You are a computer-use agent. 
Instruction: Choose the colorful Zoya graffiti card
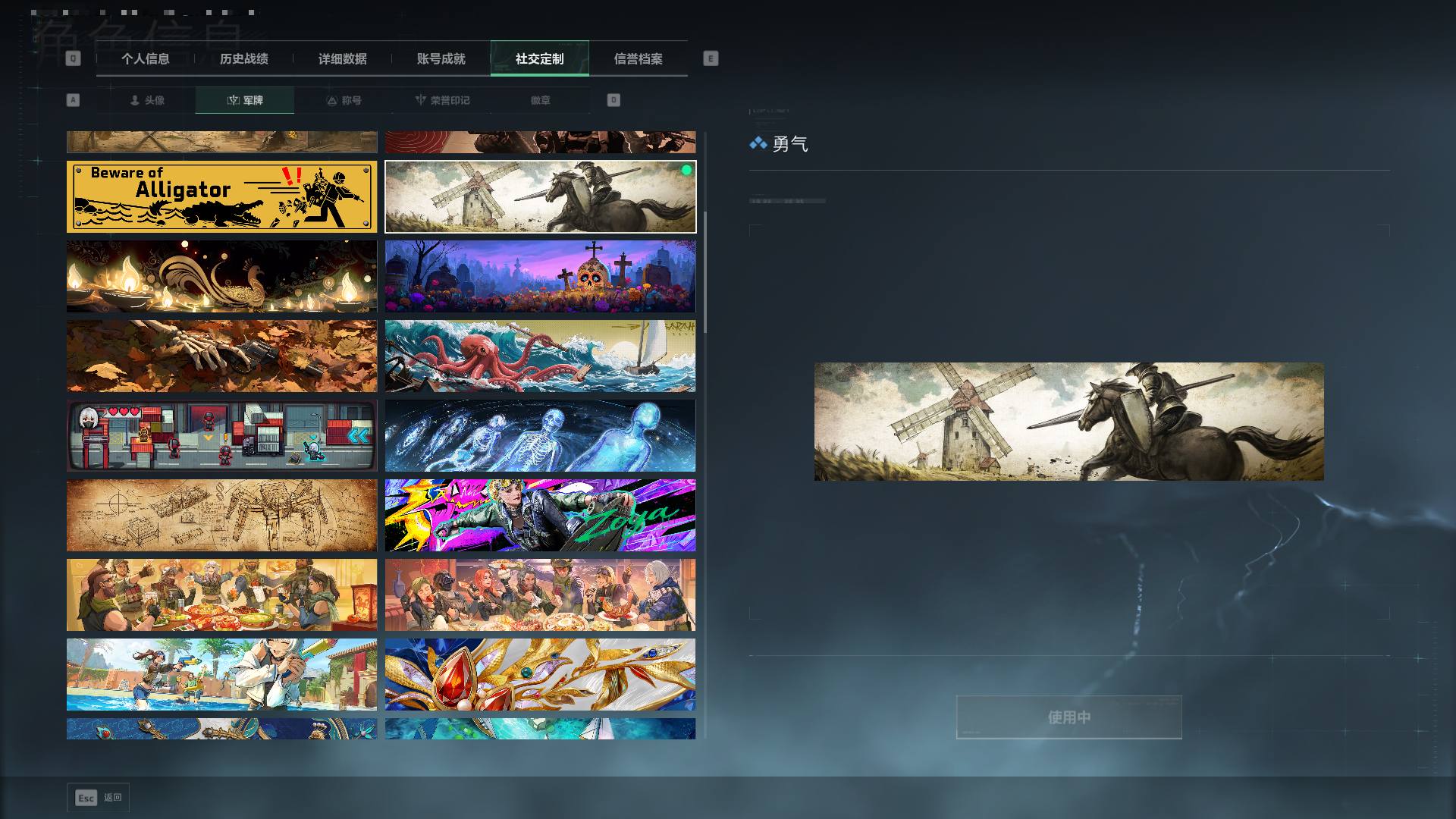click(x=540, y=515)
